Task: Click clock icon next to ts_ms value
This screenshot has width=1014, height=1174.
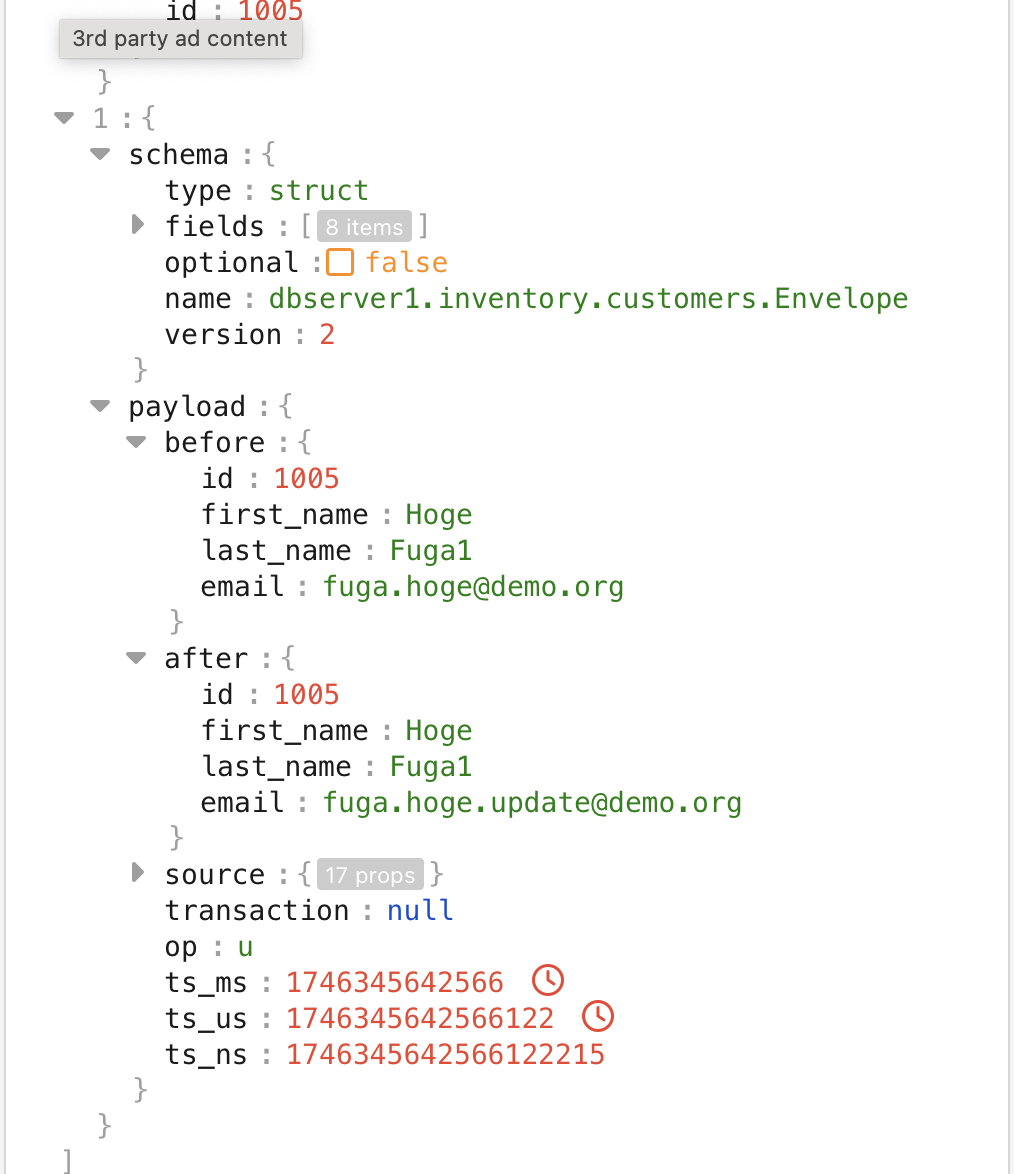Action: click(548, 980)
